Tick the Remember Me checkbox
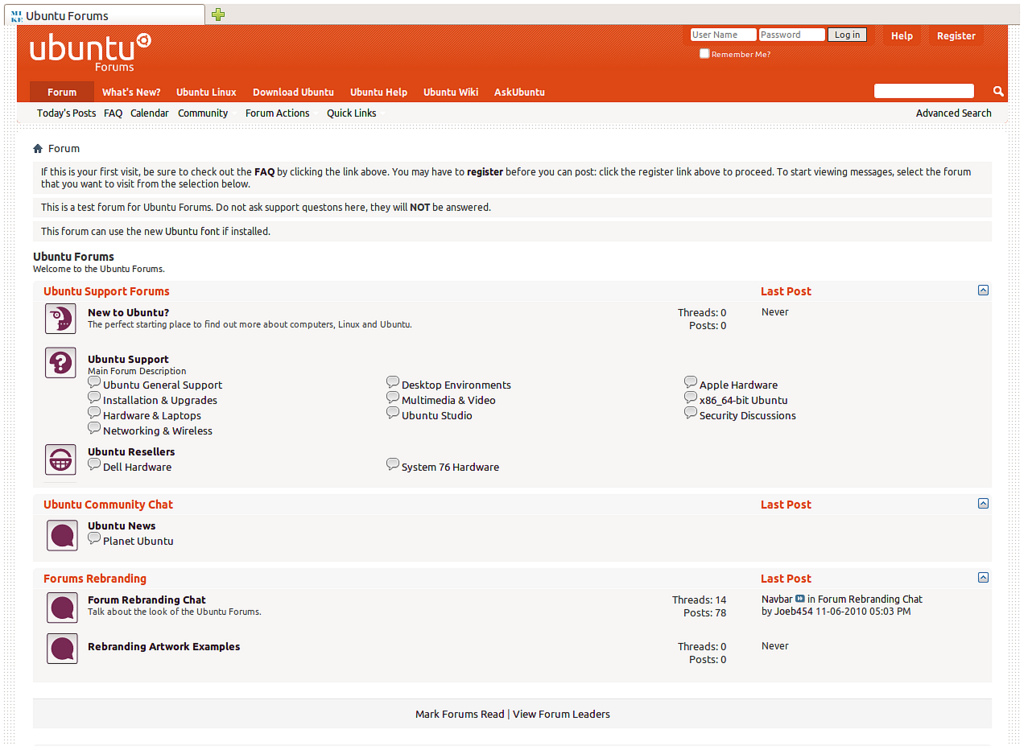This screenshot has height=750, width=1024. point(704,54)
